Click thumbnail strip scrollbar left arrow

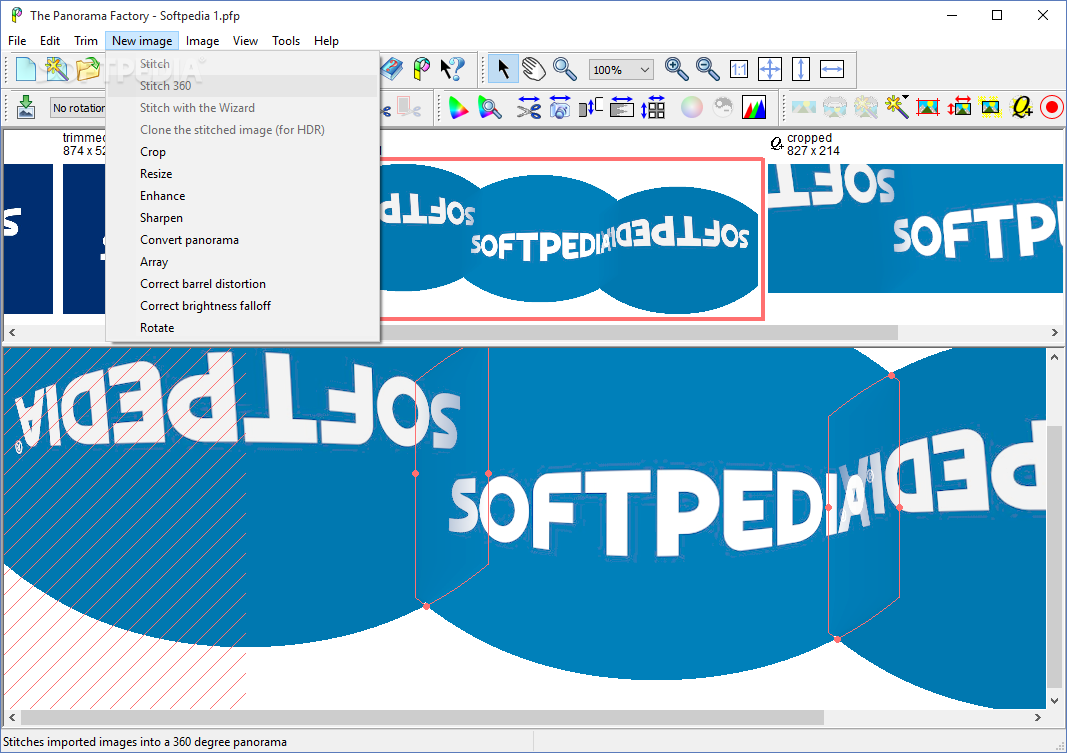(12, 333)
